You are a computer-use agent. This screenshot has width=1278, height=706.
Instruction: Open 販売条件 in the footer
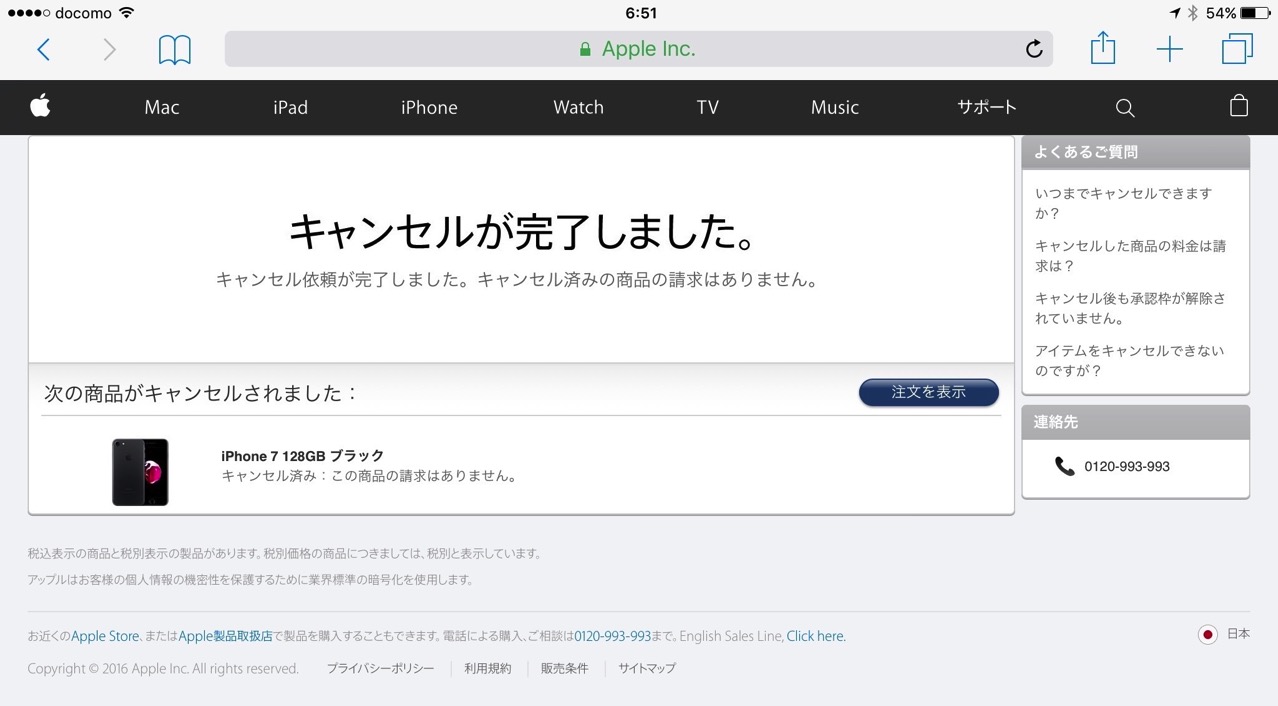pyautogui.click(x=564, y=668)
